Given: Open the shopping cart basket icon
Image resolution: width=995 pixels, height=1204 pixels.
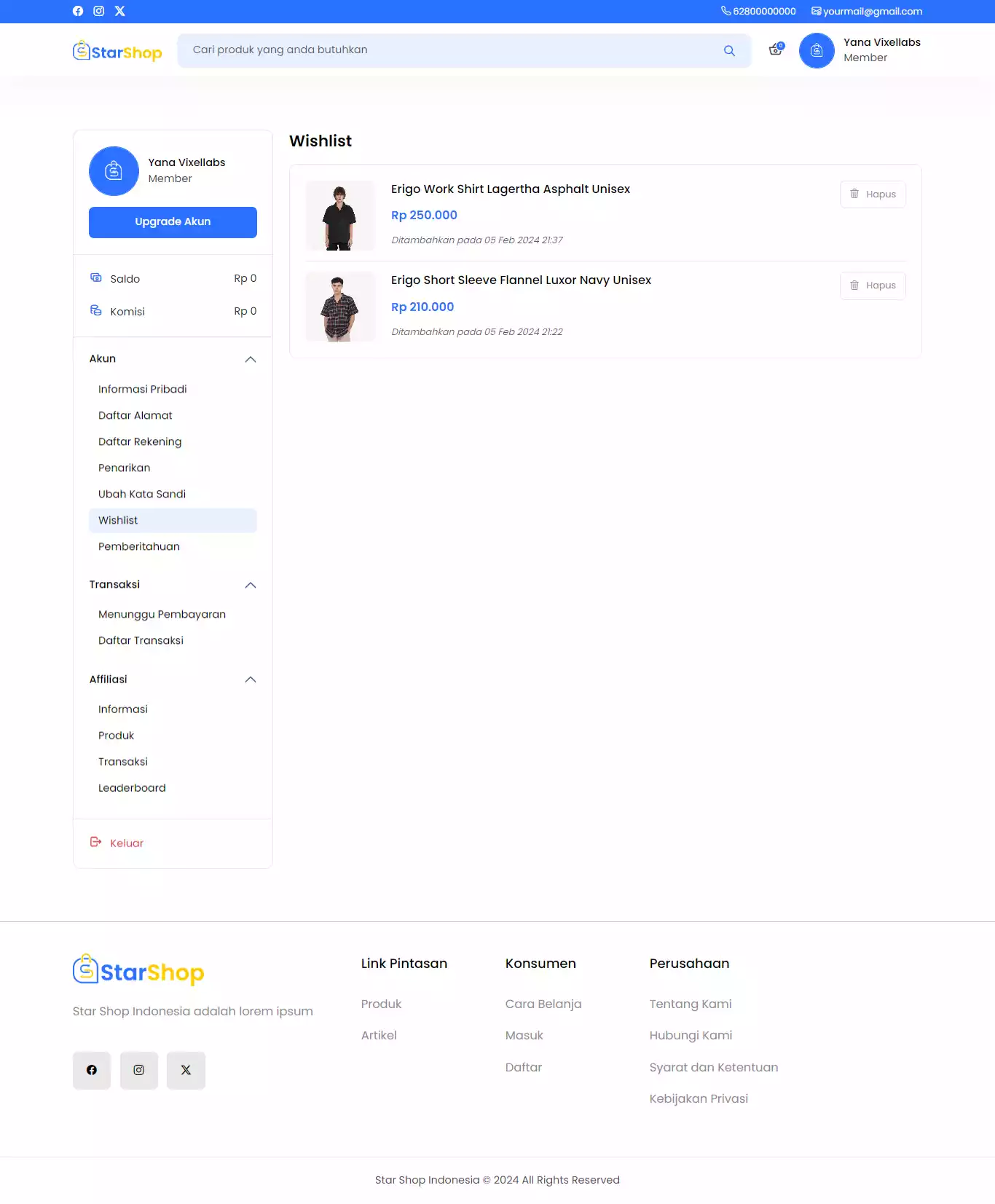Looking at the screenshot, I should [776, 50].
